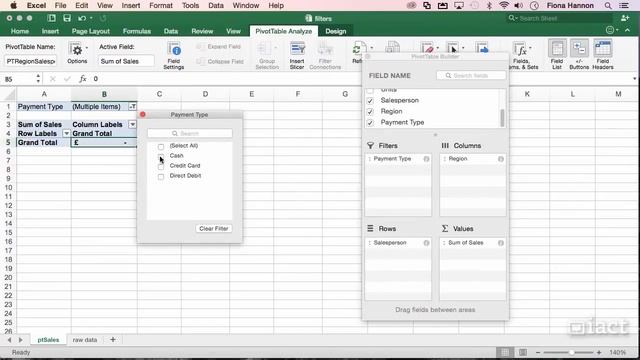640x360 pixels.
Task: Click the Undo arrow icon
Action: tap(82, 18)
